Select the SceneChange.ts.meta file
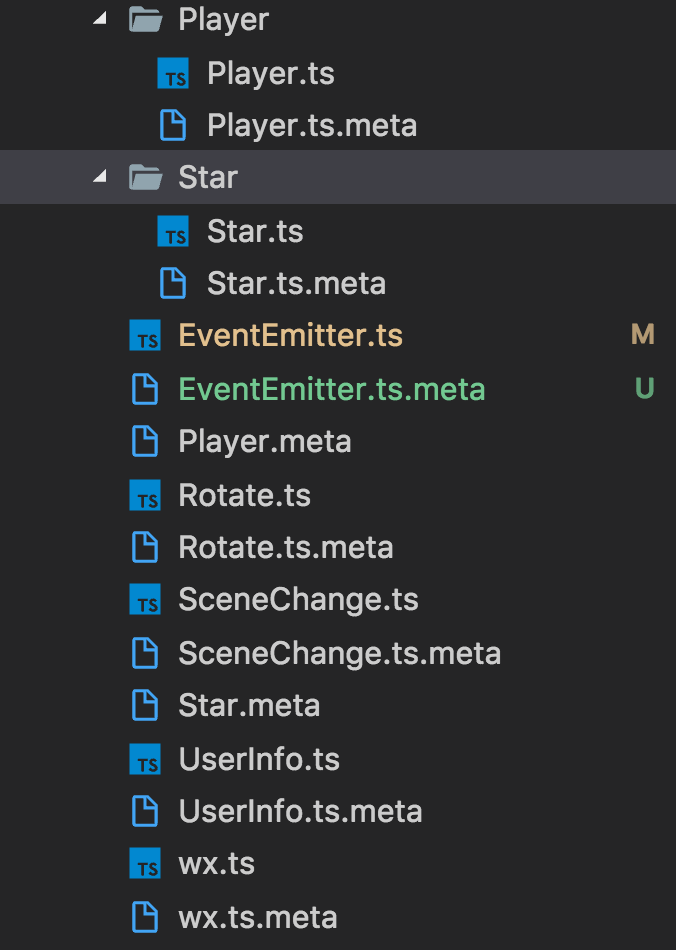 coord(339,654)
